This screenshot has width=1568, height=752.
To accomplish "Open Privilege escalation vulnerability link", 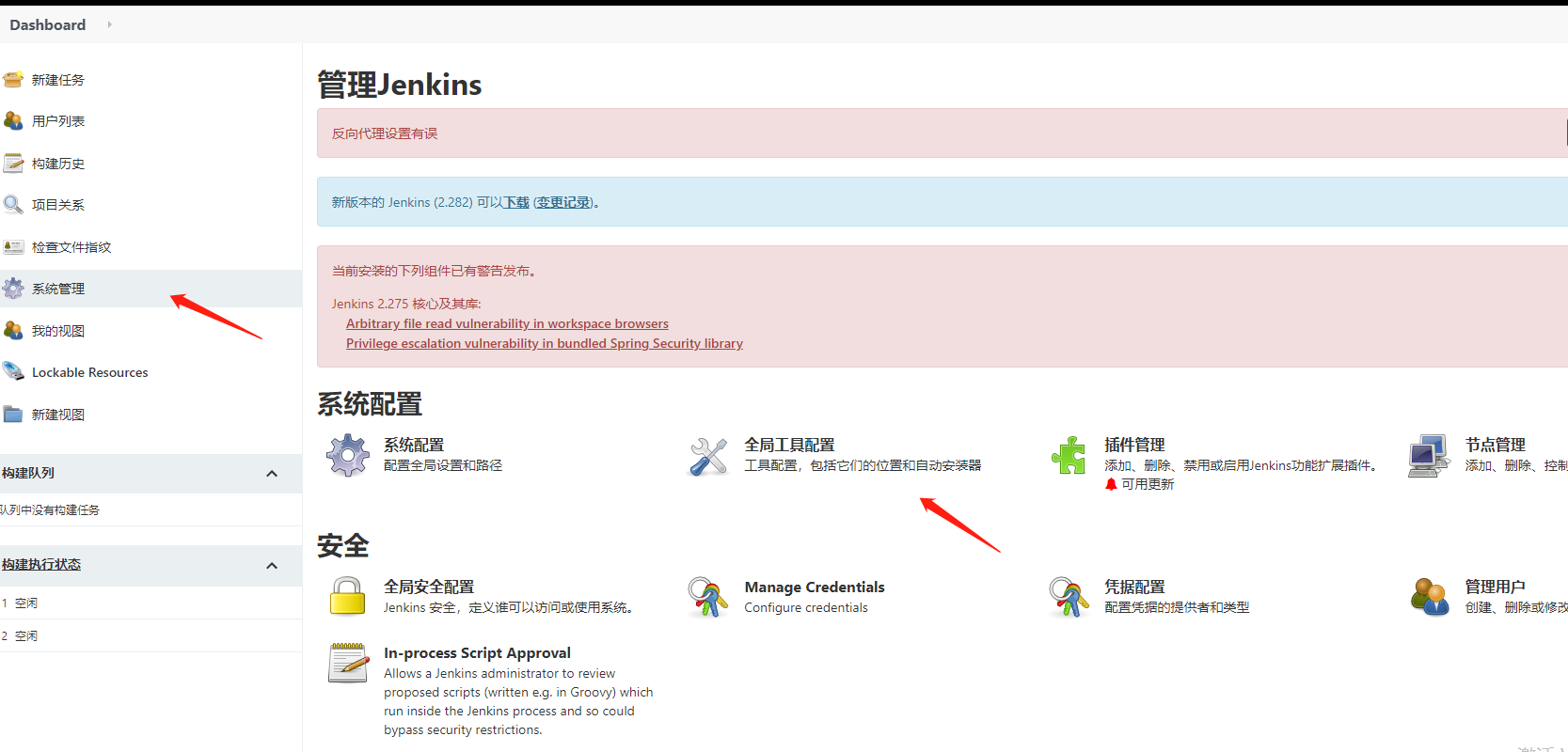I will 545,343.
